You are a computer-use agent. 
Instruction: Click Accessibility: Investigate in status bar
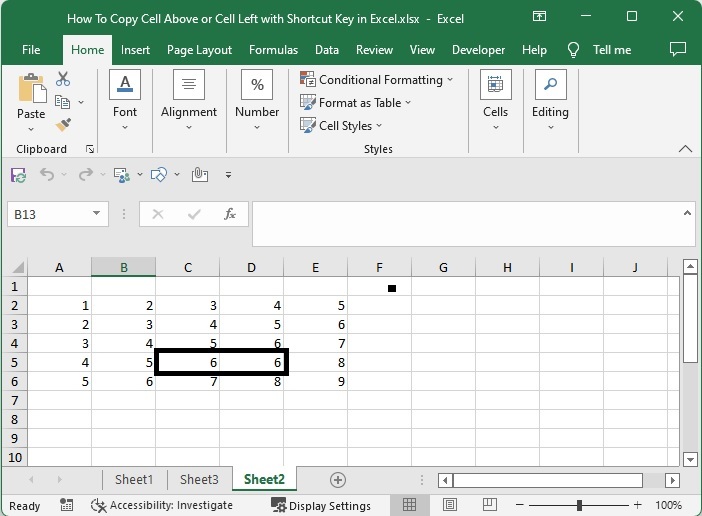click(x=162, y=505)
